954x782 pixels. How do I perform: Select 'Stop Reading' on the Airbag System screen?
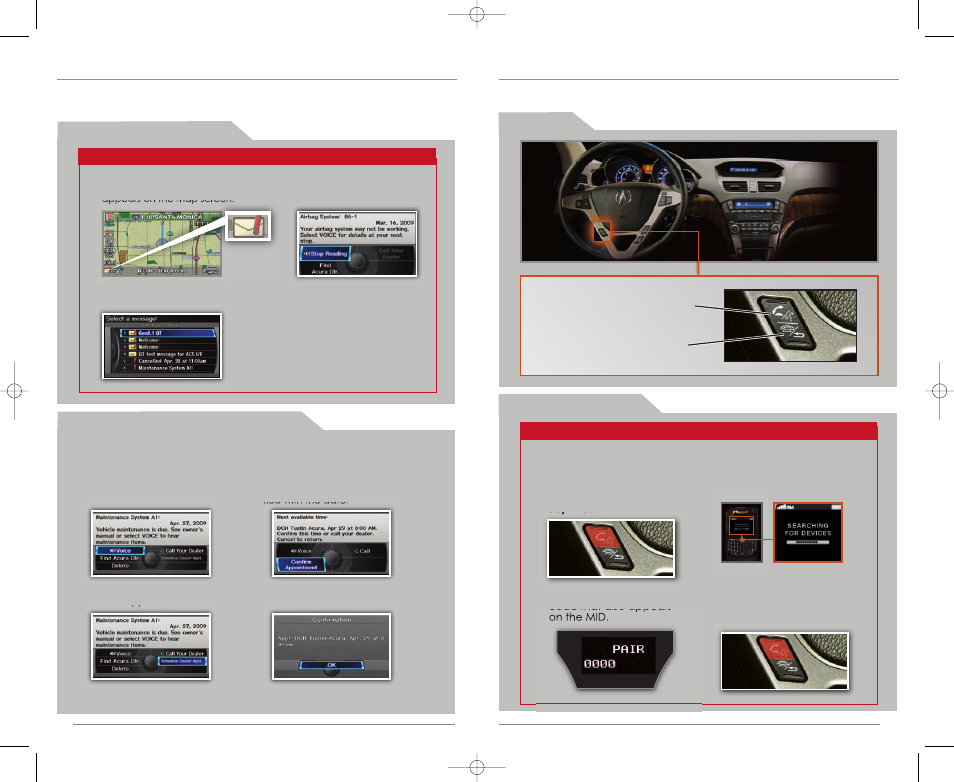pos(326,254)
